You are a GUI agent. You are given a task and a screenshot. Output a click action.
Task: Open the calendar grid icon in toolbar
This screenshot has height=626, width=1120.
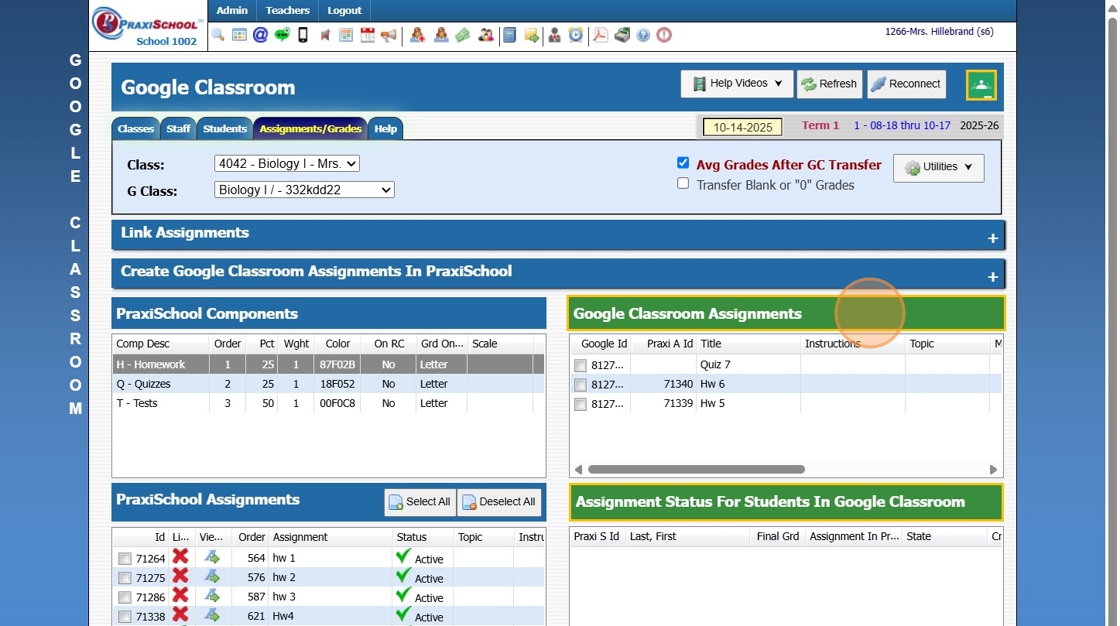tap(239, 35)
